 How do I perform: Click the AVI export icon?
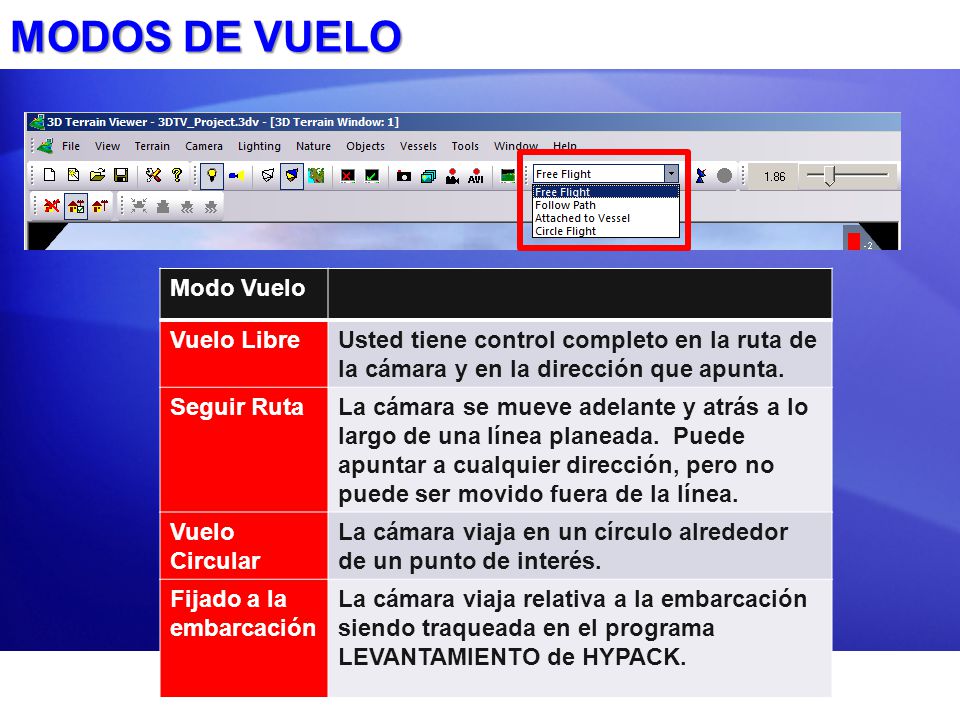476,176
